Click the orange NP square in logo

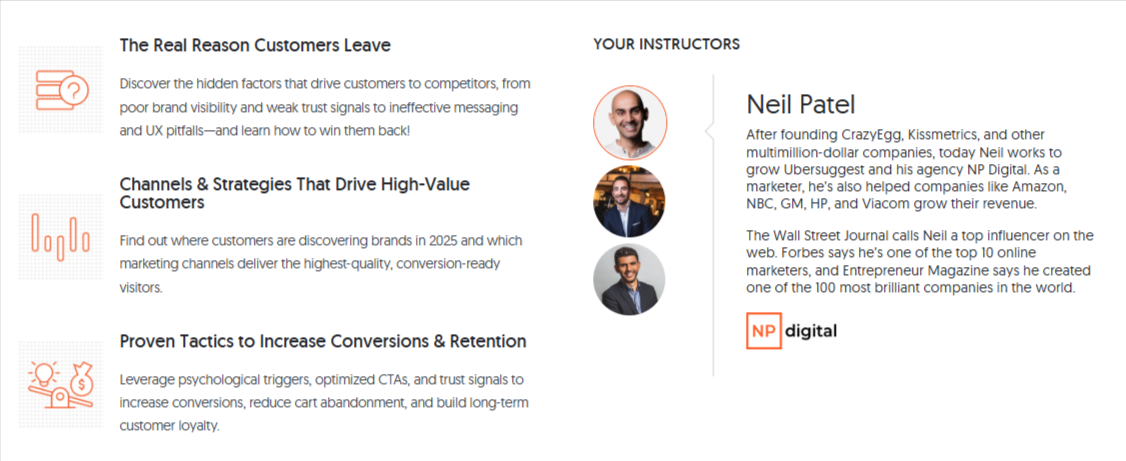pyautogui.click(x=763, y=331)
